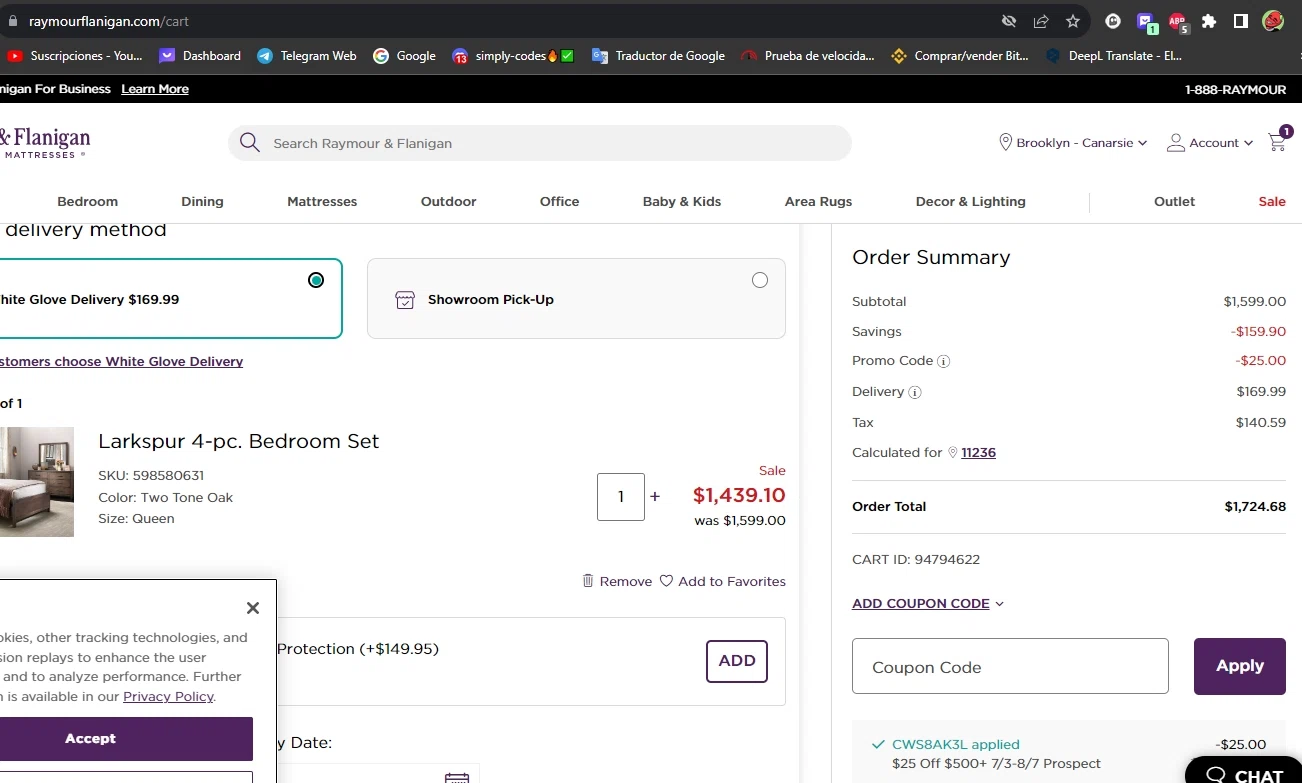Open the Dashboard bookmark

200,56
